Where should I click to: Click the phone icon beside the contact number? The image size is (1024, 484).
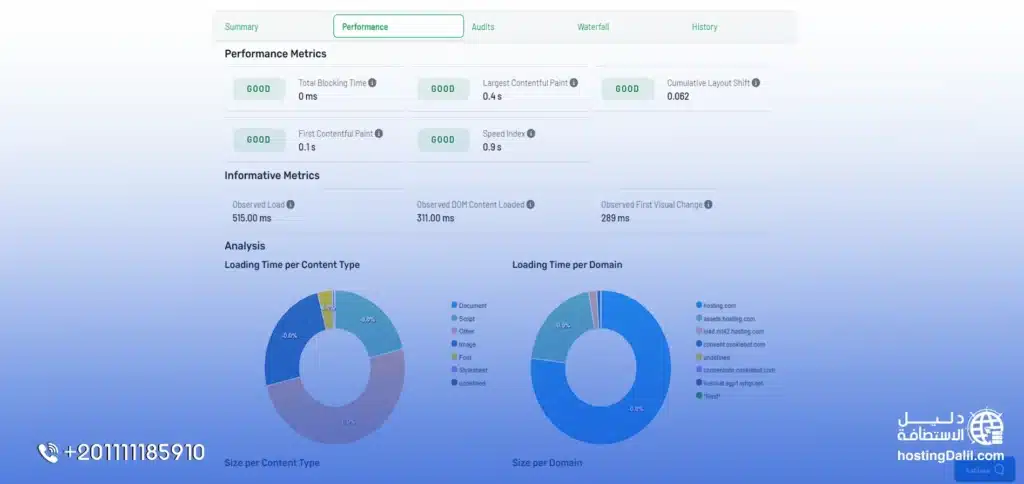tap(48, 453)
